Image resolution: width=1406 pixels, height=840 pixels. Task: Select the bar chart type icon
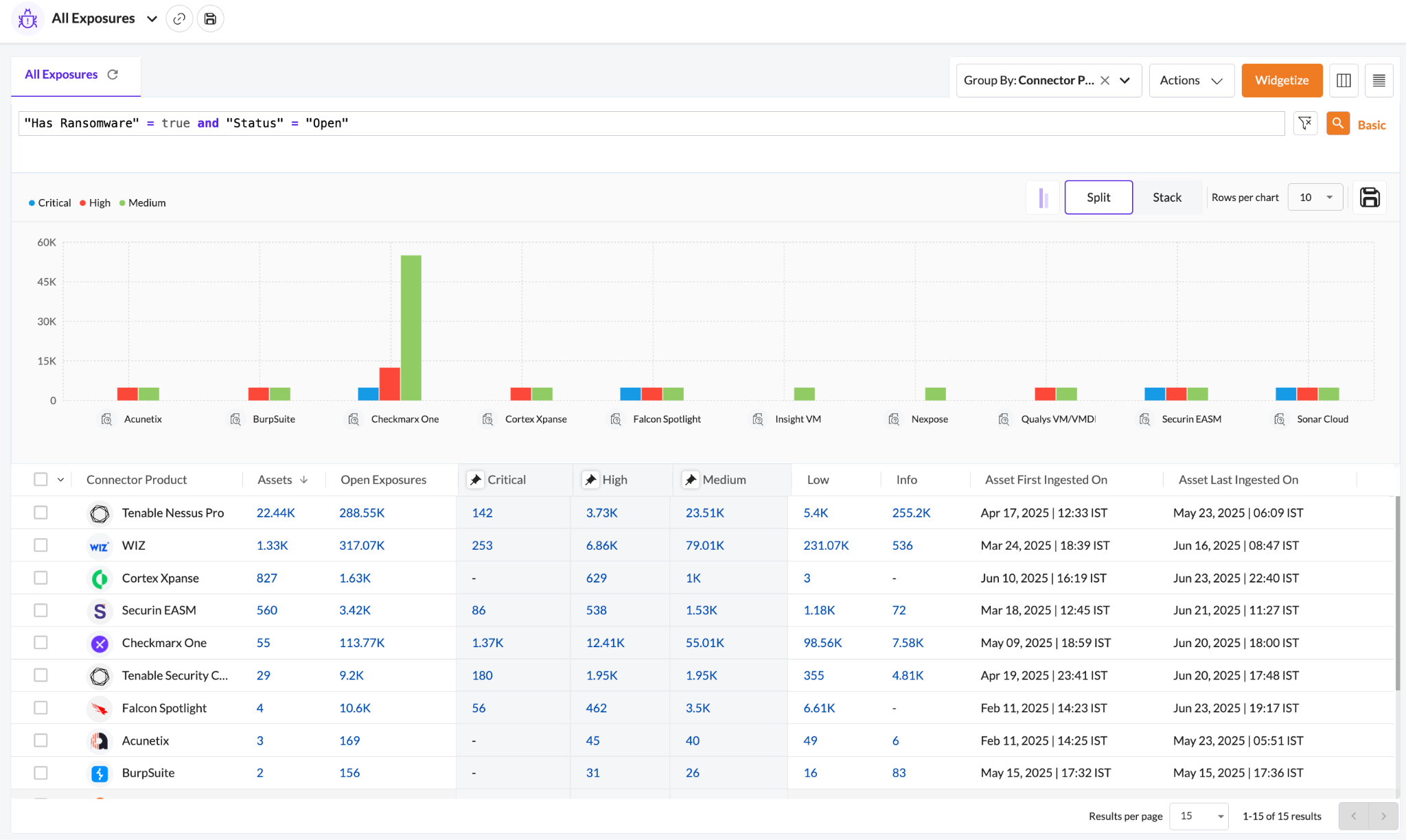(1044, 198)
